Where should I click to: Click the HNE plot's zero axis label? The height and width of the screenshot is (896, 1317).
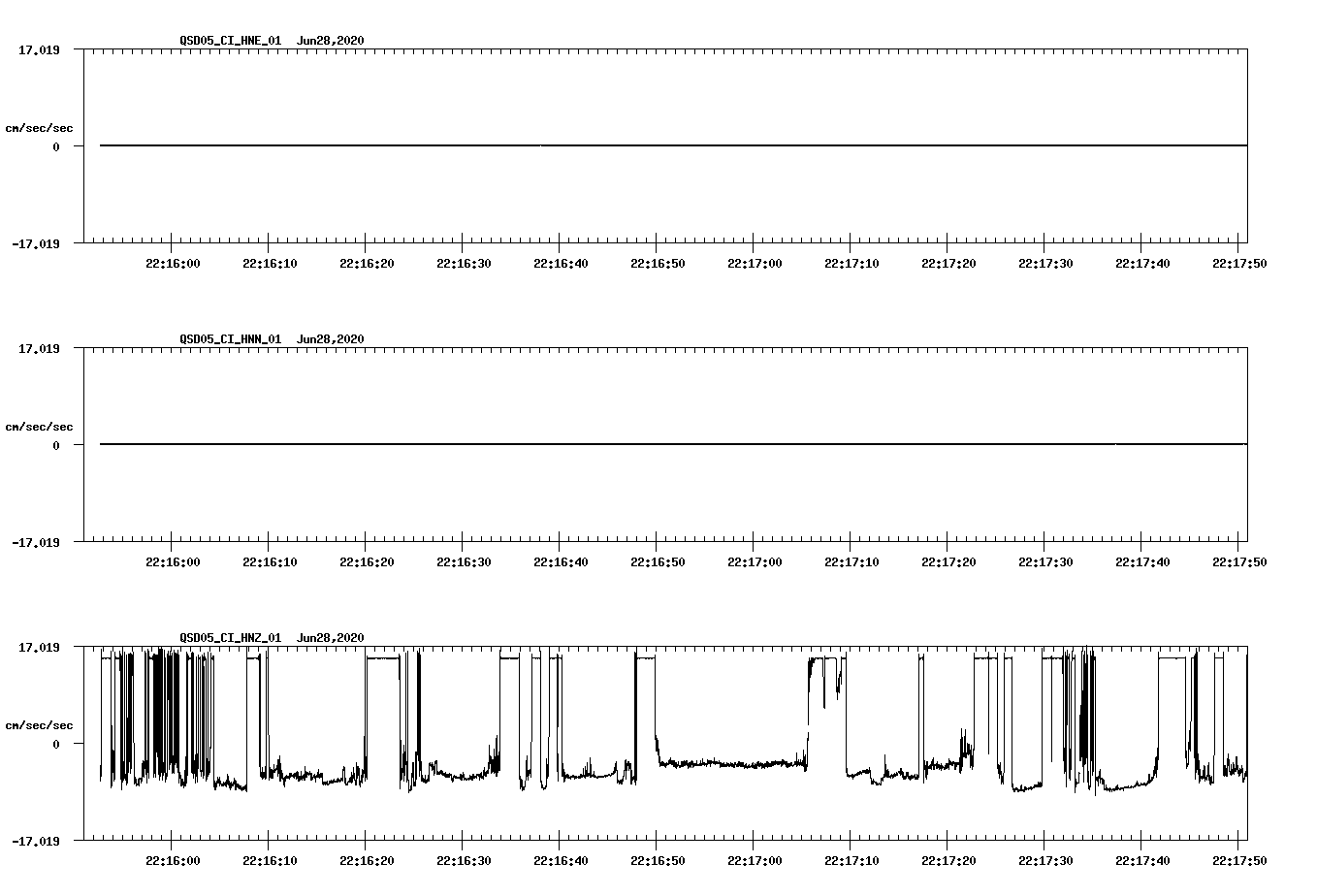coord(56,147)
